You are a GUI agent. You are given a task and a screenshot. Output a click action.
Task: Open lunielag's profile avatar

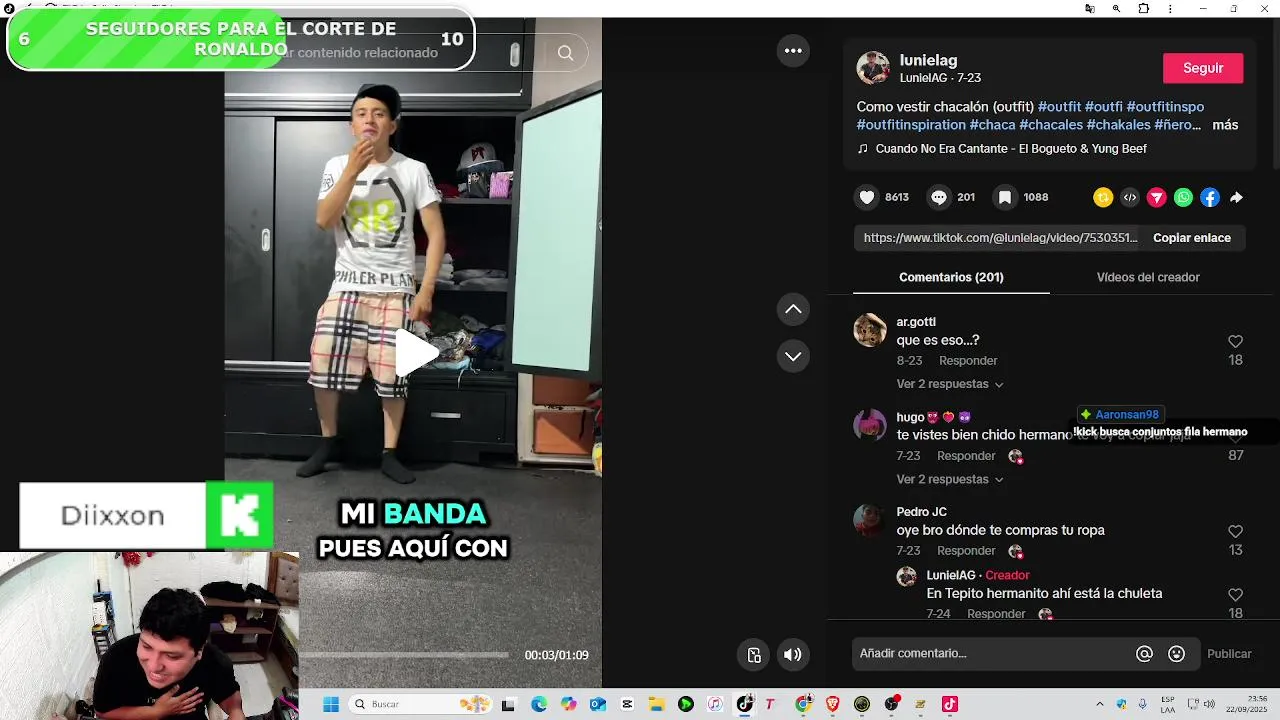pos(873,68)
